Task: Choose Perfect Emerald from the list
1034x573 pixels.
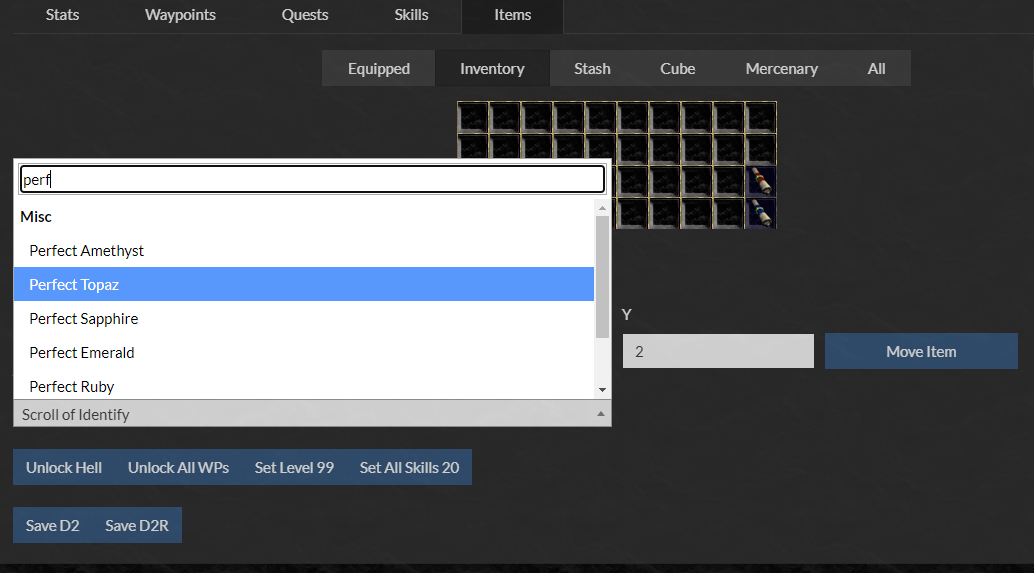Action: point(304,353)
